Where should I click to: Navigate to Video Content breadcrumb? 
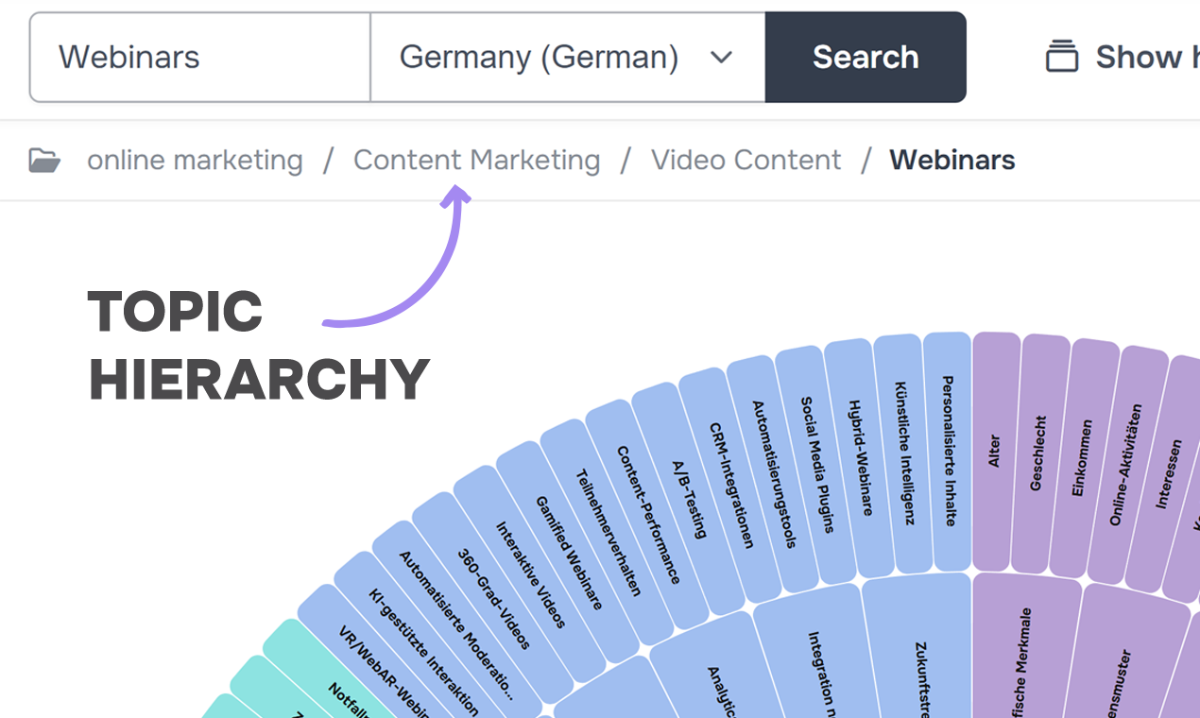pos(746,160)
